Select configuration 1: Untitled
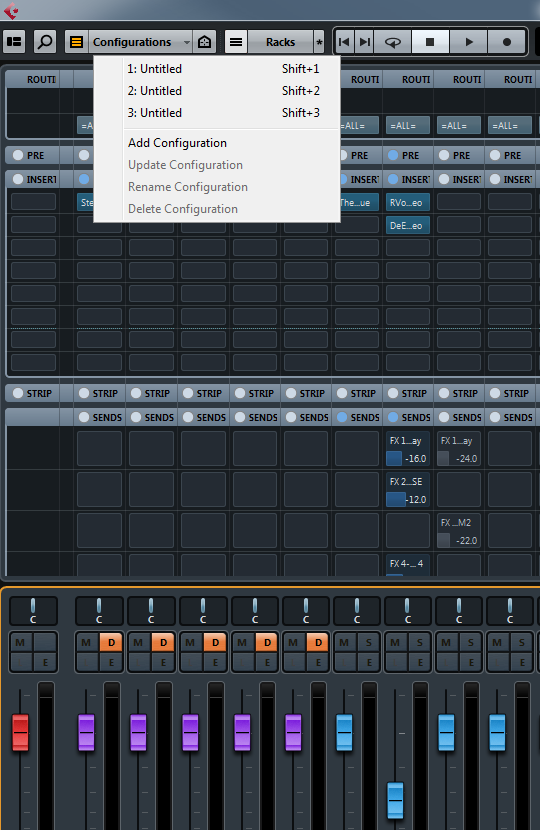The height and width of the screenshot is (830, 540). [217, 69]
